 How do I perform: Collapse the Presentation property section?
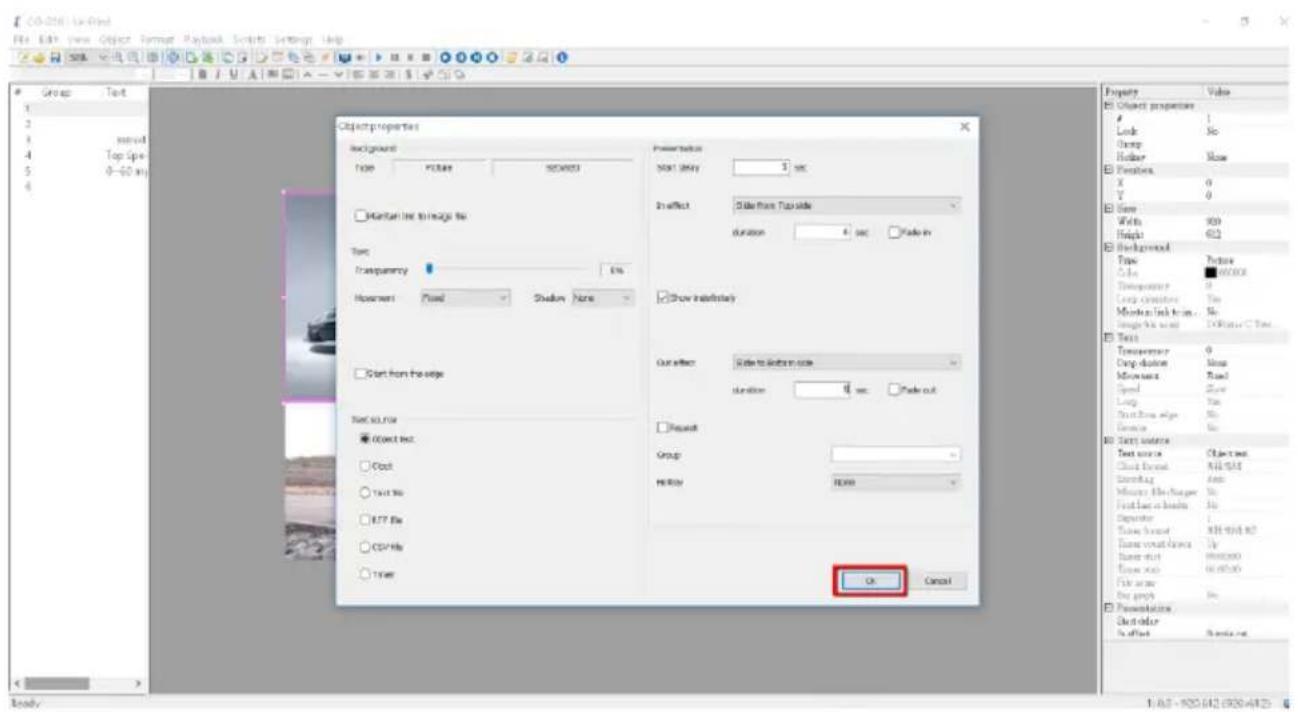[1108, 608]
